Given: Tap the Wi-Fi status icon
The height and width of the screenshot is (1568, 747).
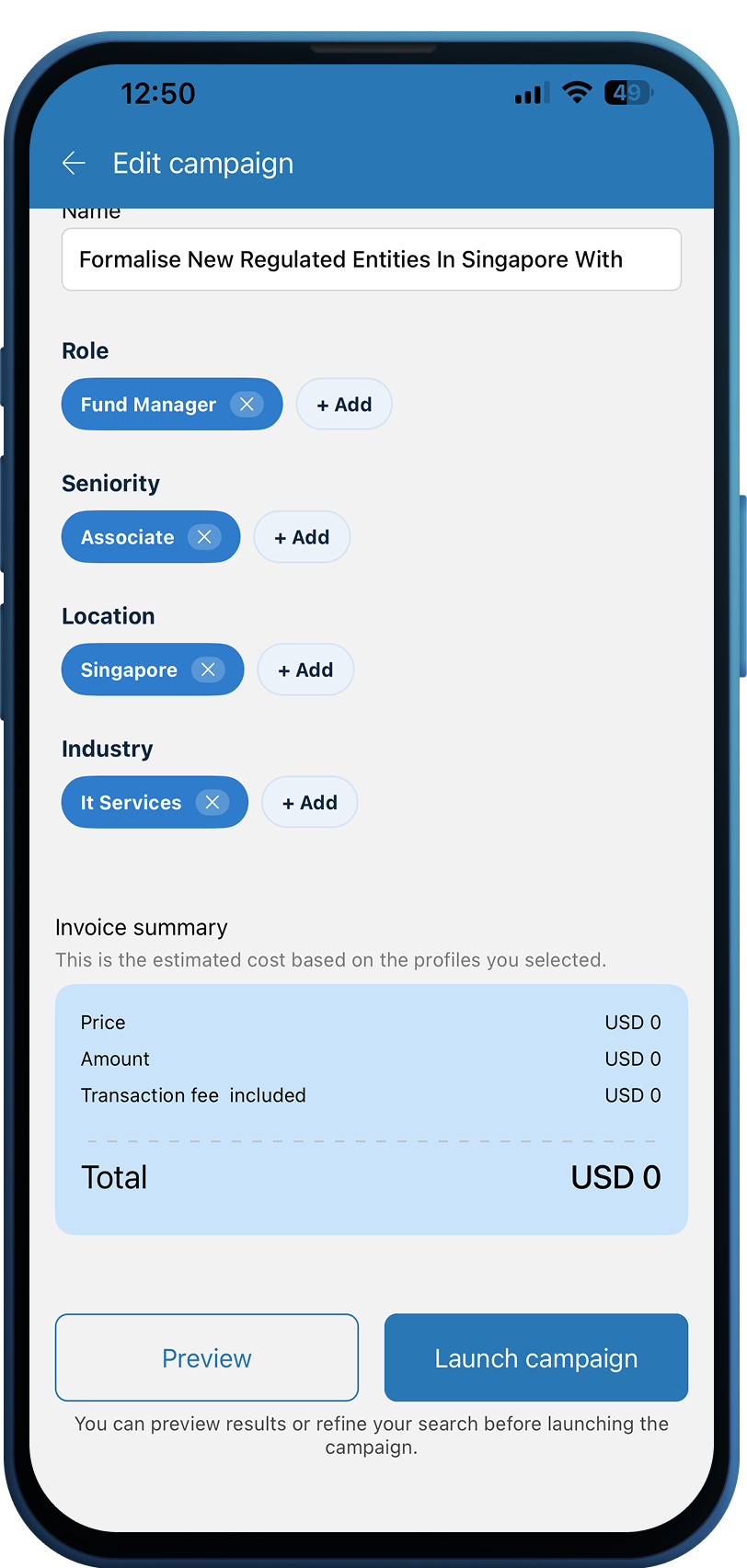Looking at the screenshot, I should 577,93.
